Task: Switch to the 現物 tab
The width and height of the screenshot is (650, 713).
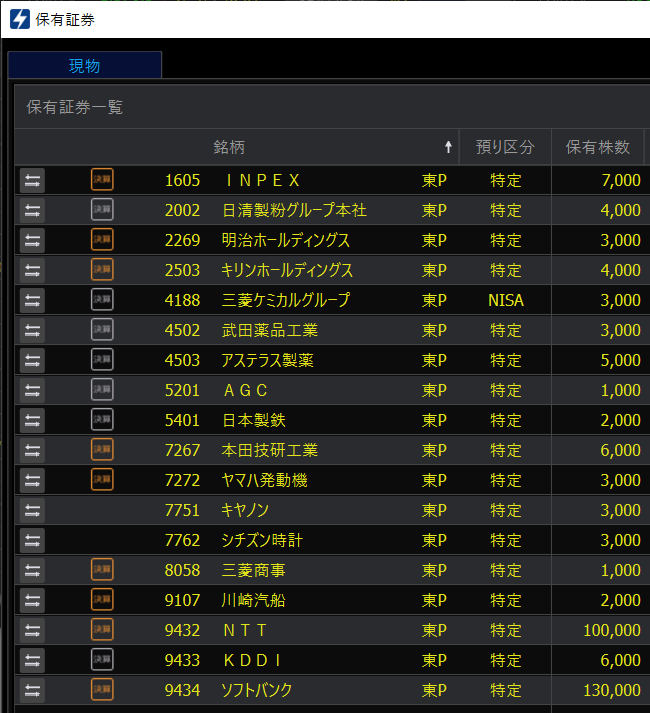Action: click(x=85, y=65)
